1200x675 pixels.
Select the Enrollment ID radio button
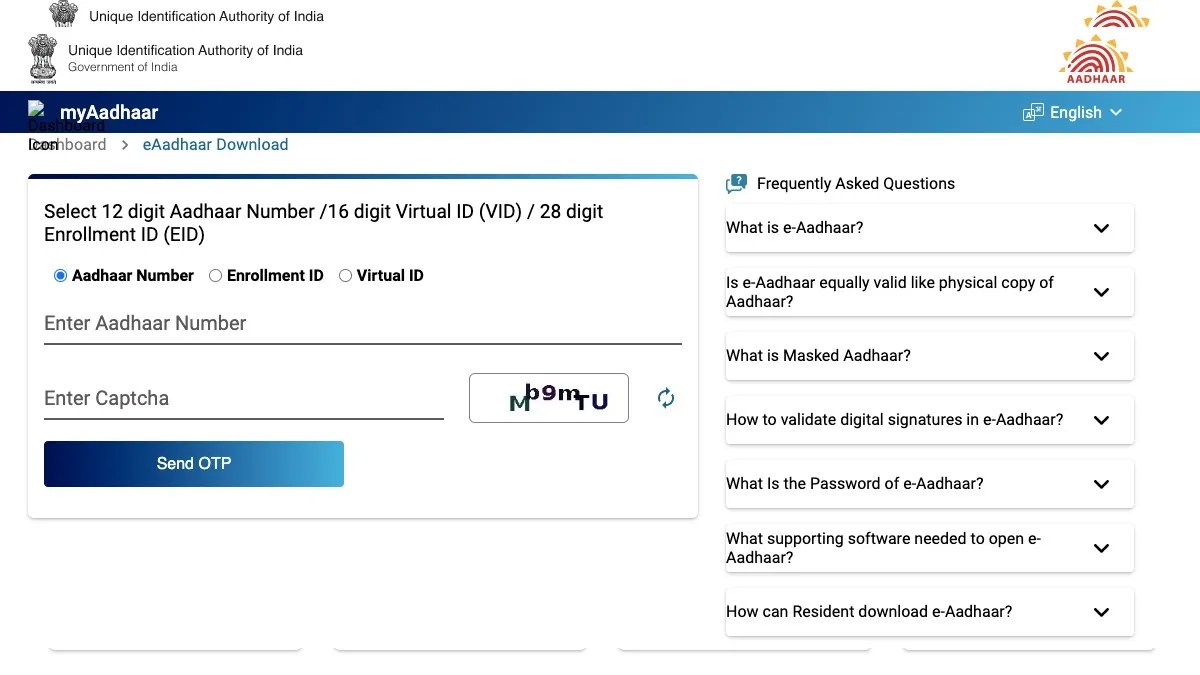coord(215,276)
